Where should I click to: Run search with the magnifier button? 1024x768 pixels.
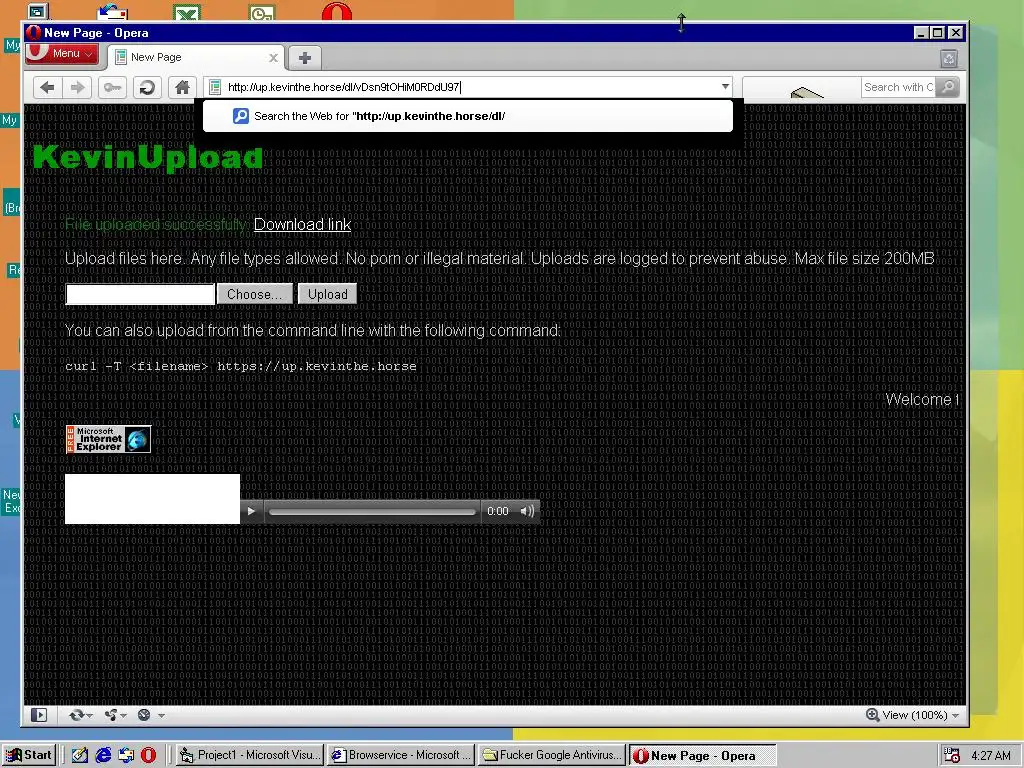click(x=948, y=87)
